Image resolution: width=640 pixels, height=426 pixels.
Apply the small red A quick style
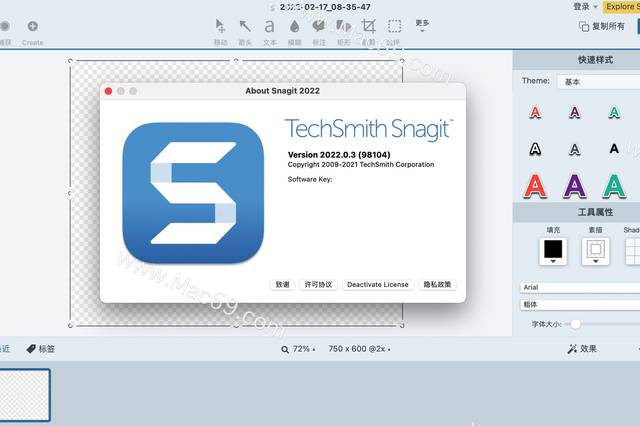click(x=535, y=112)
